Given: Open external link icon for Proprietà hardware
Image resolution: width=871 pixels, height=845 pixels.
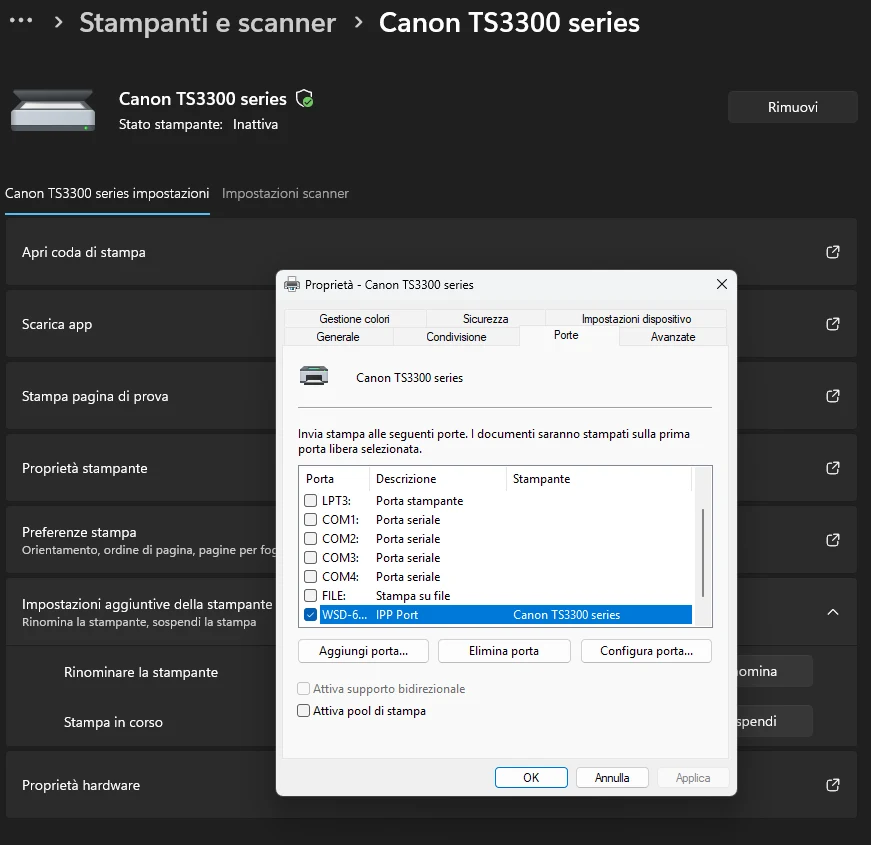Looking at the screenshot, I should (833, 785).
